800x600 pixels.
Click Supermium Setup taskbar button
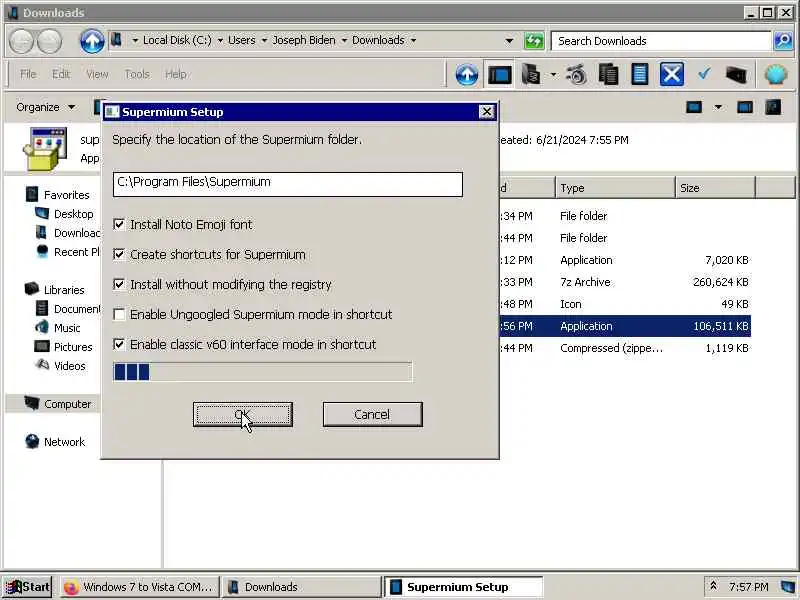point(463,587)
